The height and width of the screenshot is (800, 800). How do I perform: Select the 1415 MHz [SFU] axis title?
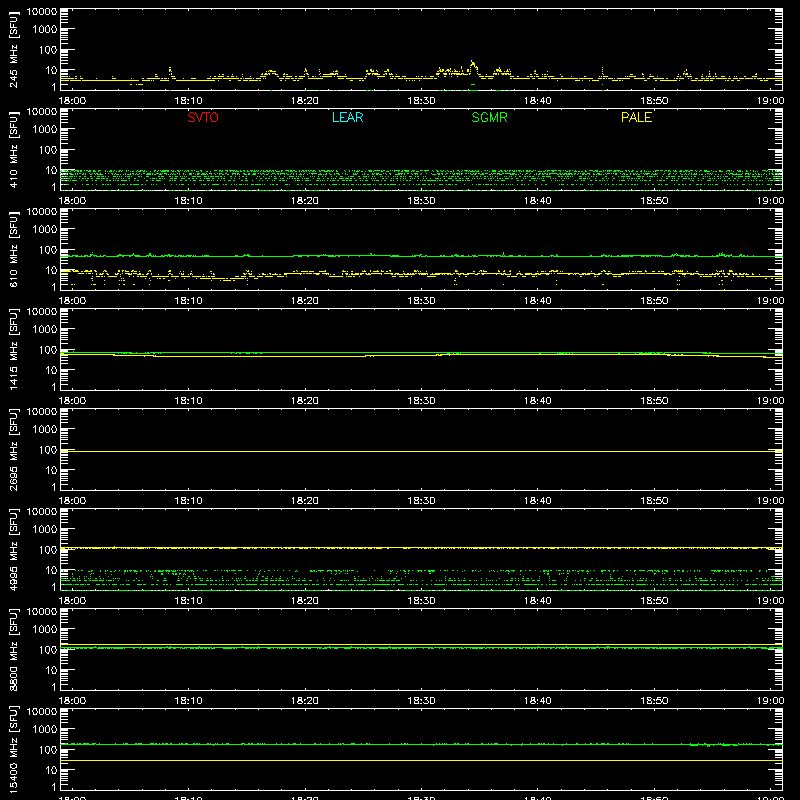click(14, 349)
